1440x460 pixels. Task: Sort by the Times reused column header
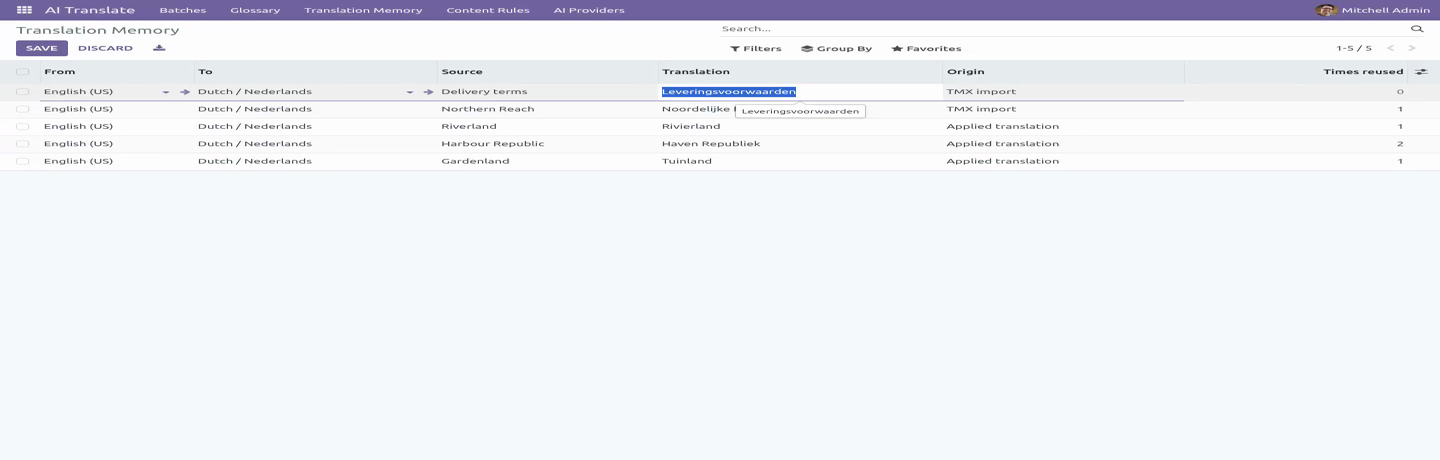click(1296, 72)
